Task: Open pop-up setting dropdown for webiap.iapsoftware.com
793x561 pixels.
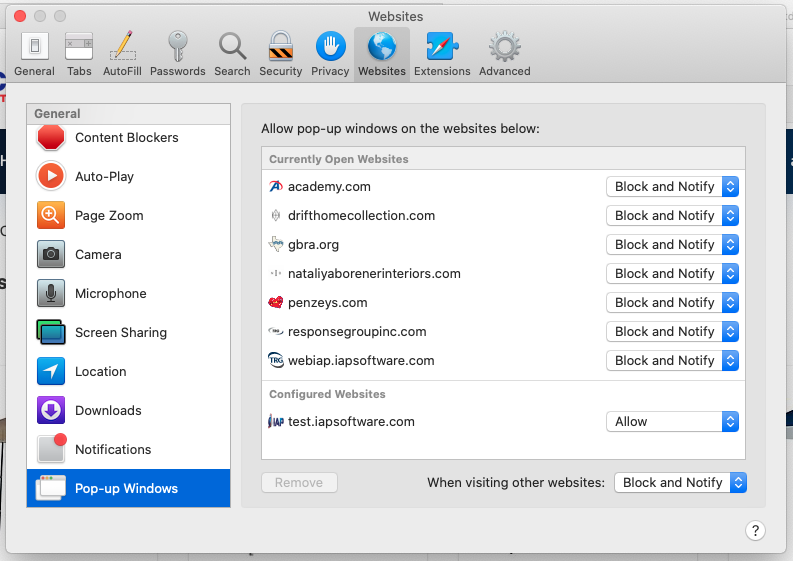Action: pos(672,361)
